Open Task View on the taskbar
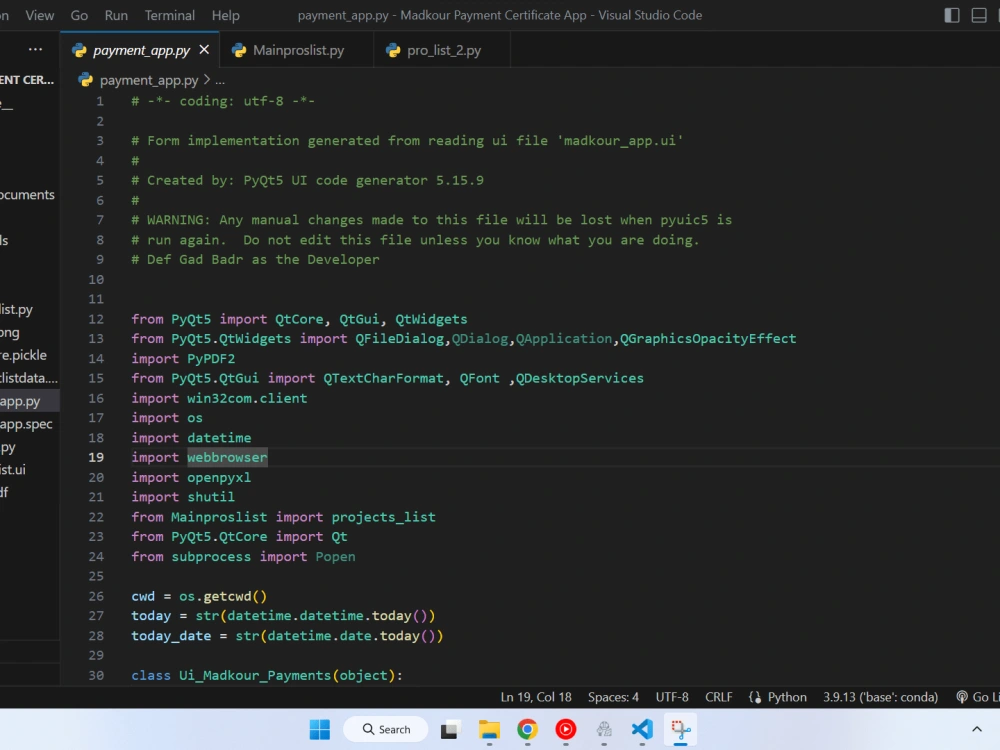The image size is (1000, 750). (450, 729)
